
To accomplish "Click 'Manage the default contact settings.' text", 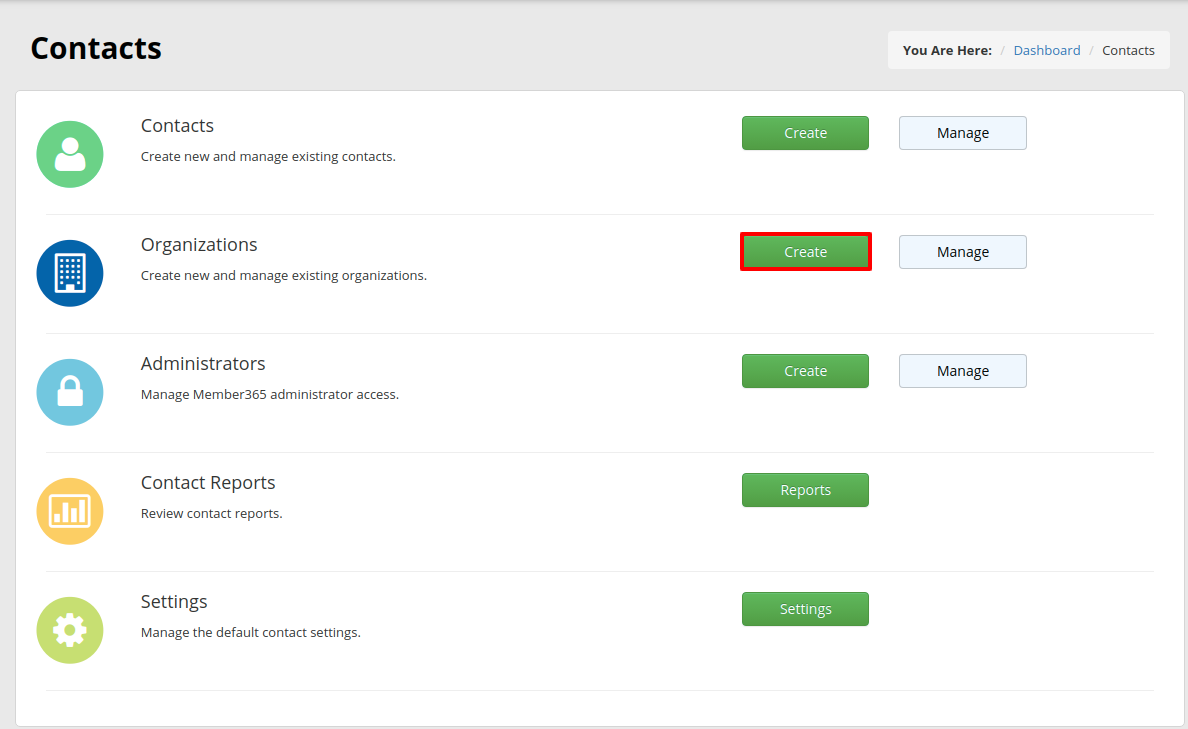I will click(x=251, y=633).
